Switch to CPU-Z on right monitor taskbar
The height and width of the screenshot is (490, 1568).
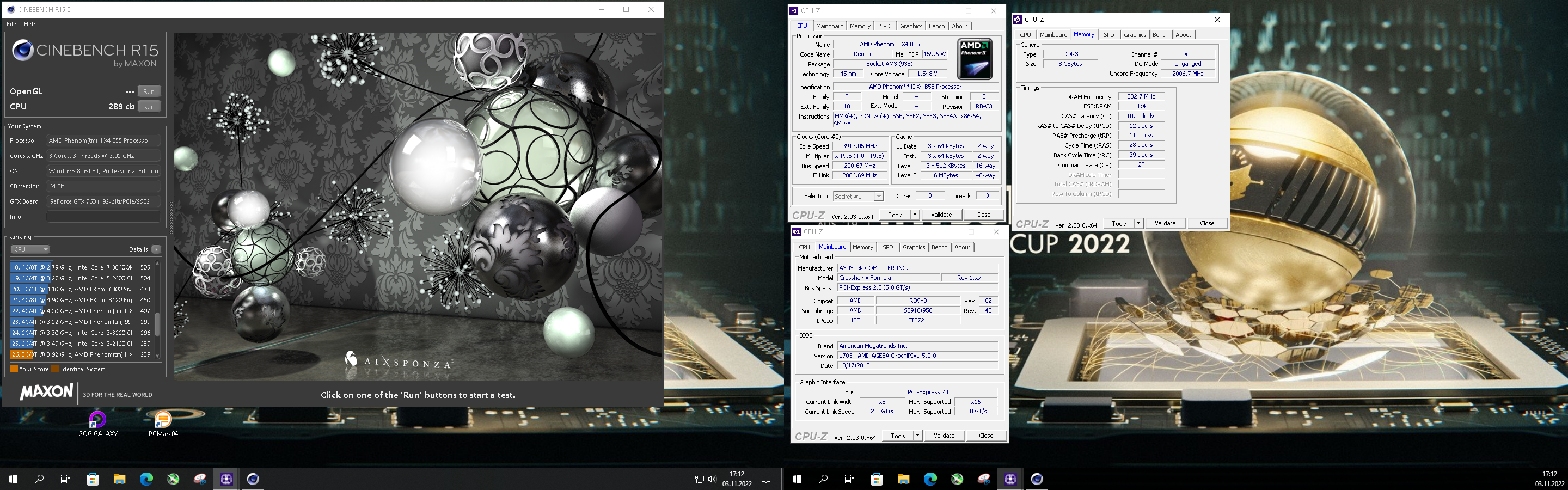[x=1010, y=479]
